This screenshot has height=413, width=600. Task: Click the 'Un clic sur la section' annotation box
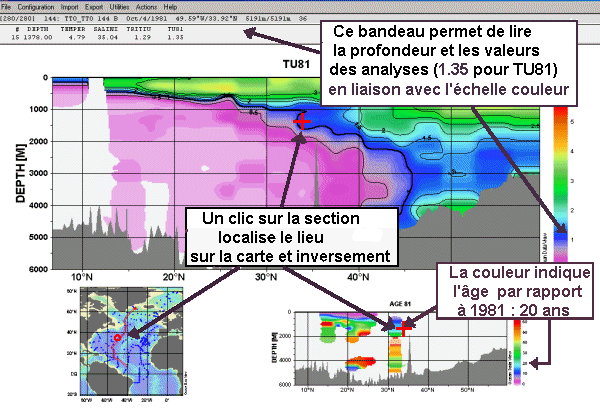coord(290,238)
